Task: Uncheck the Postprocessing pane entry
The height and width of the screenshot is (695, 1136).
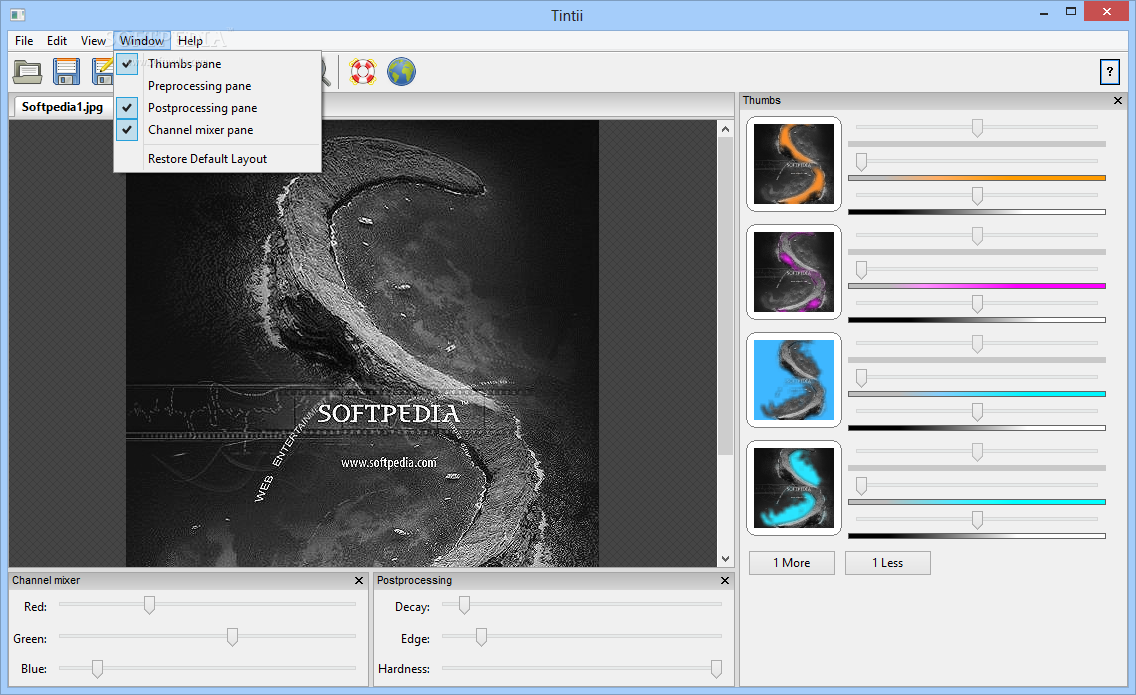Action: [217, 108]
